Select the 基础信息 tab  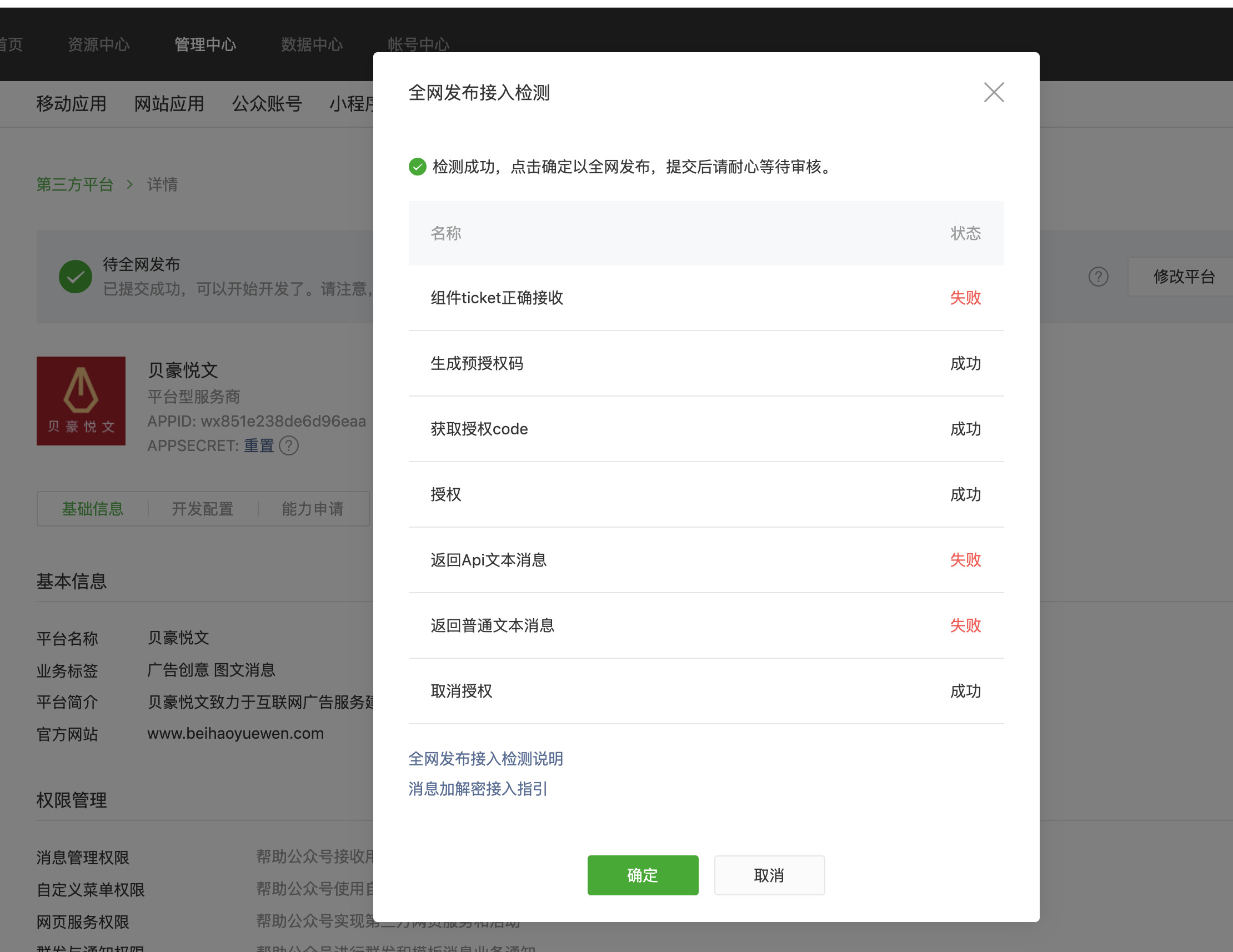(x=93, y=509)
